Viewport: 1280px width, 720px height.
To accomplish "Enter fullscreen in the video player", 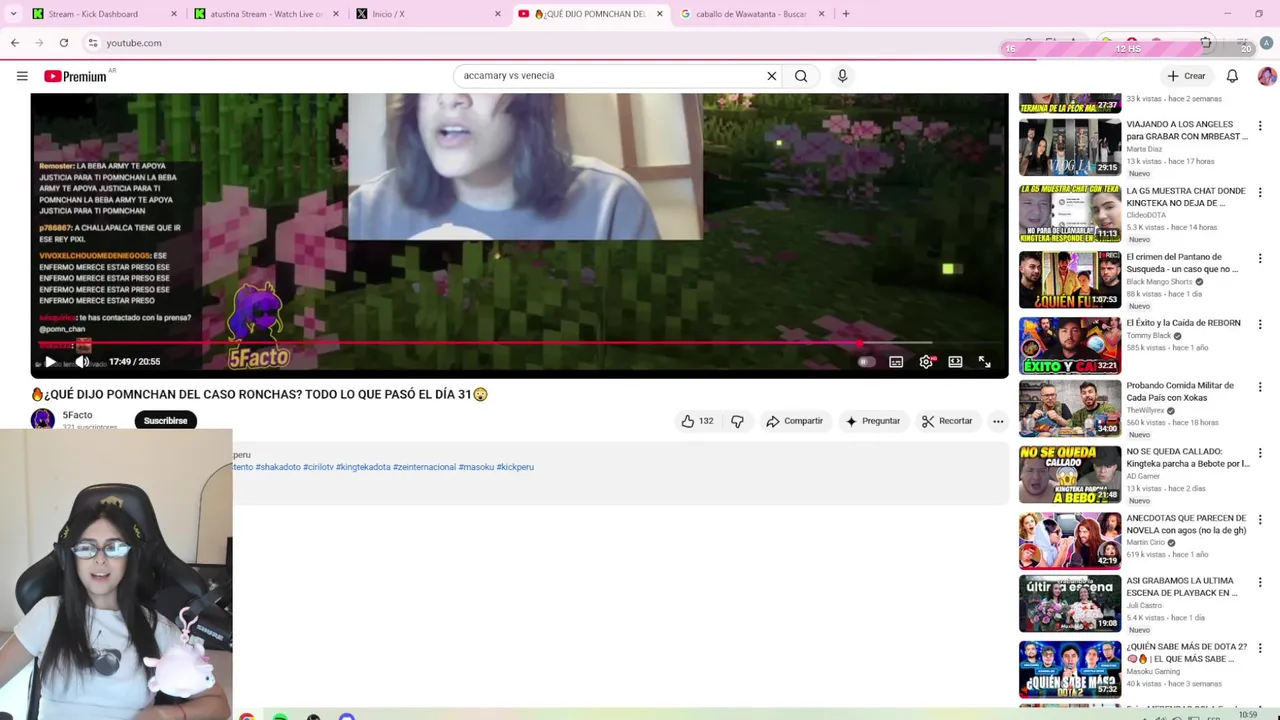I will point(984,362).
